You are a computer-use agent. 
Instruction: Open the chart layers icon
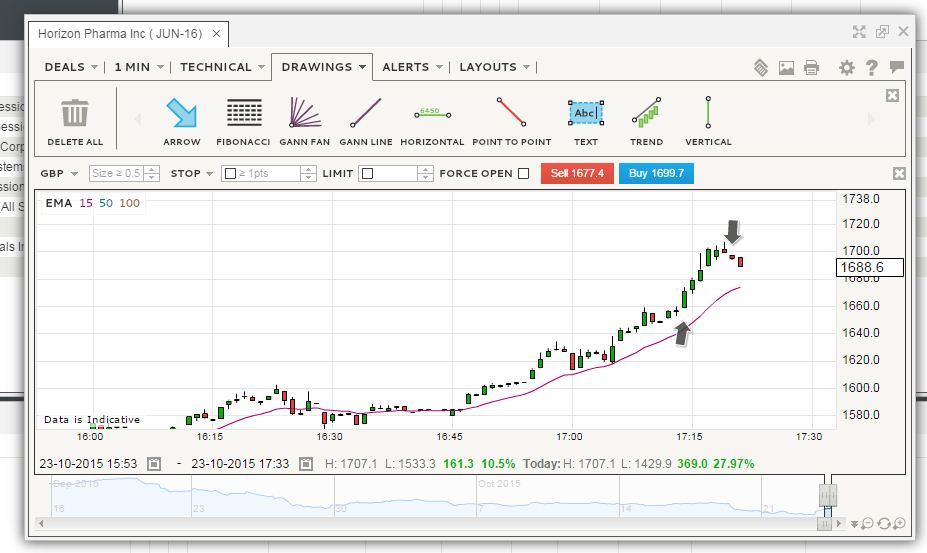click(761, 67)
